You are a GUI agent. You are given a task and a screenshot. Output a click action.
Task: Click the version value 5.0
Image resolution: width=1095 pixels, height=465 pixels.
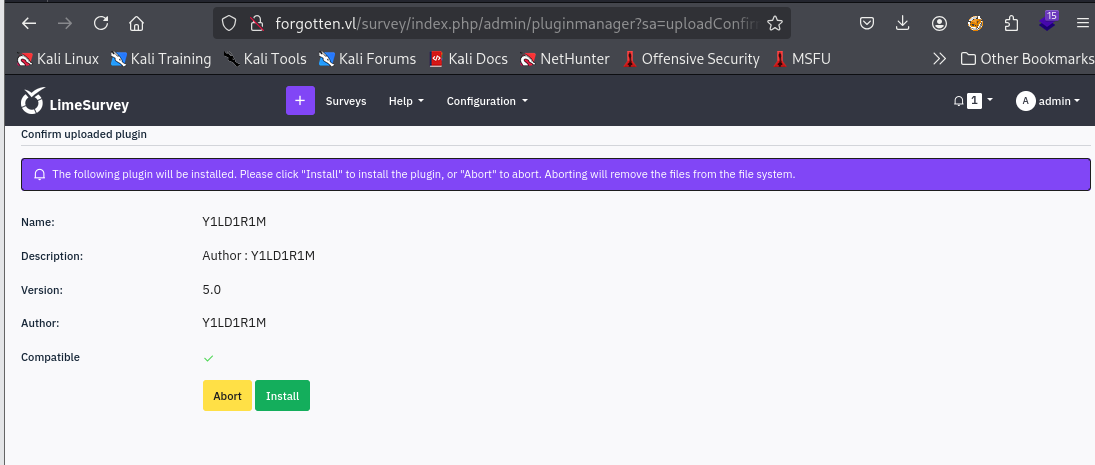click(212, 289)
